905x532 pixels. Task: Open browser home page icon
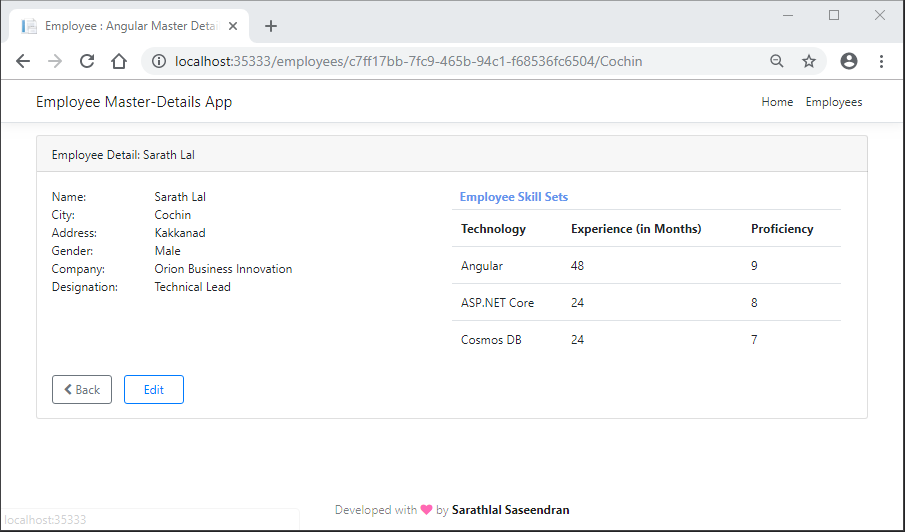(119, 61)
